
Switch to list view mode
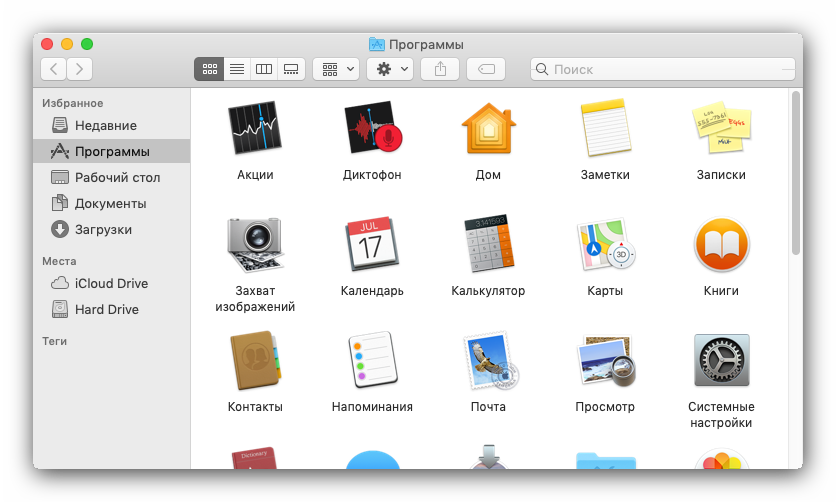click(x=237, y=69)
